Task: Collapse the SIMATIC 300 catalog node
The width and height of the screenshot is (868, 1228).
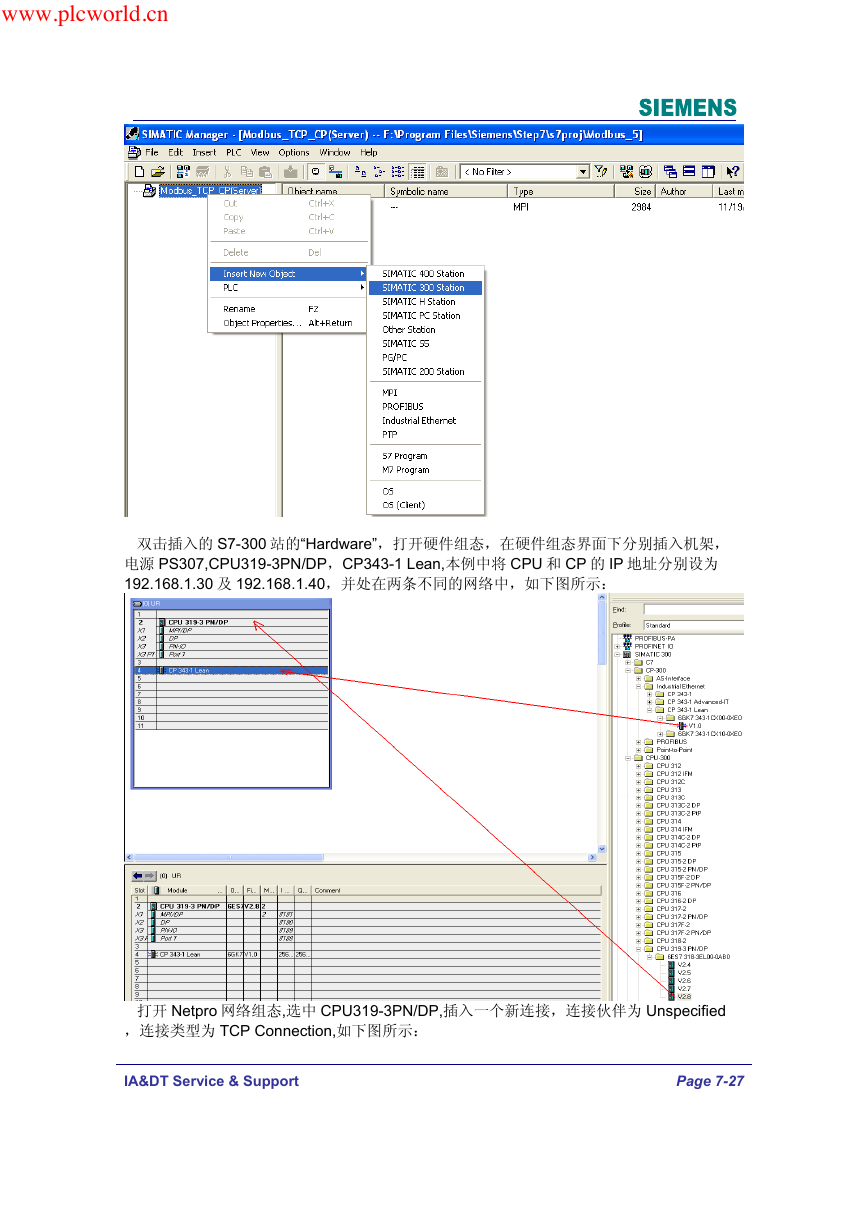Action: pos(616,654)
